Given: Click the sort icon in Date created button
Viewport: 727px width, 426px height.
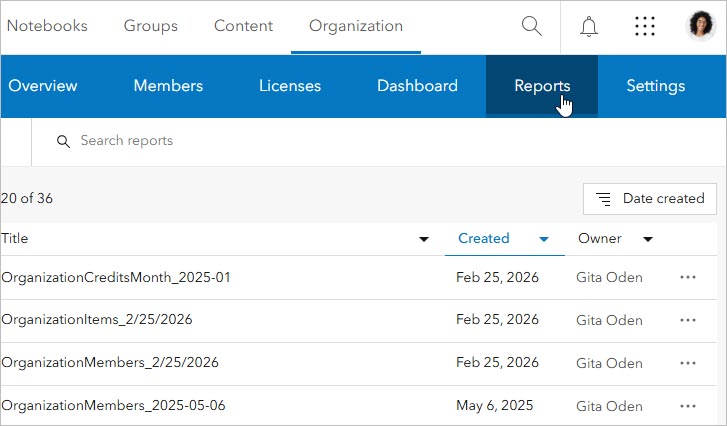Looking at the screenshot, I should tap(603, 199).
